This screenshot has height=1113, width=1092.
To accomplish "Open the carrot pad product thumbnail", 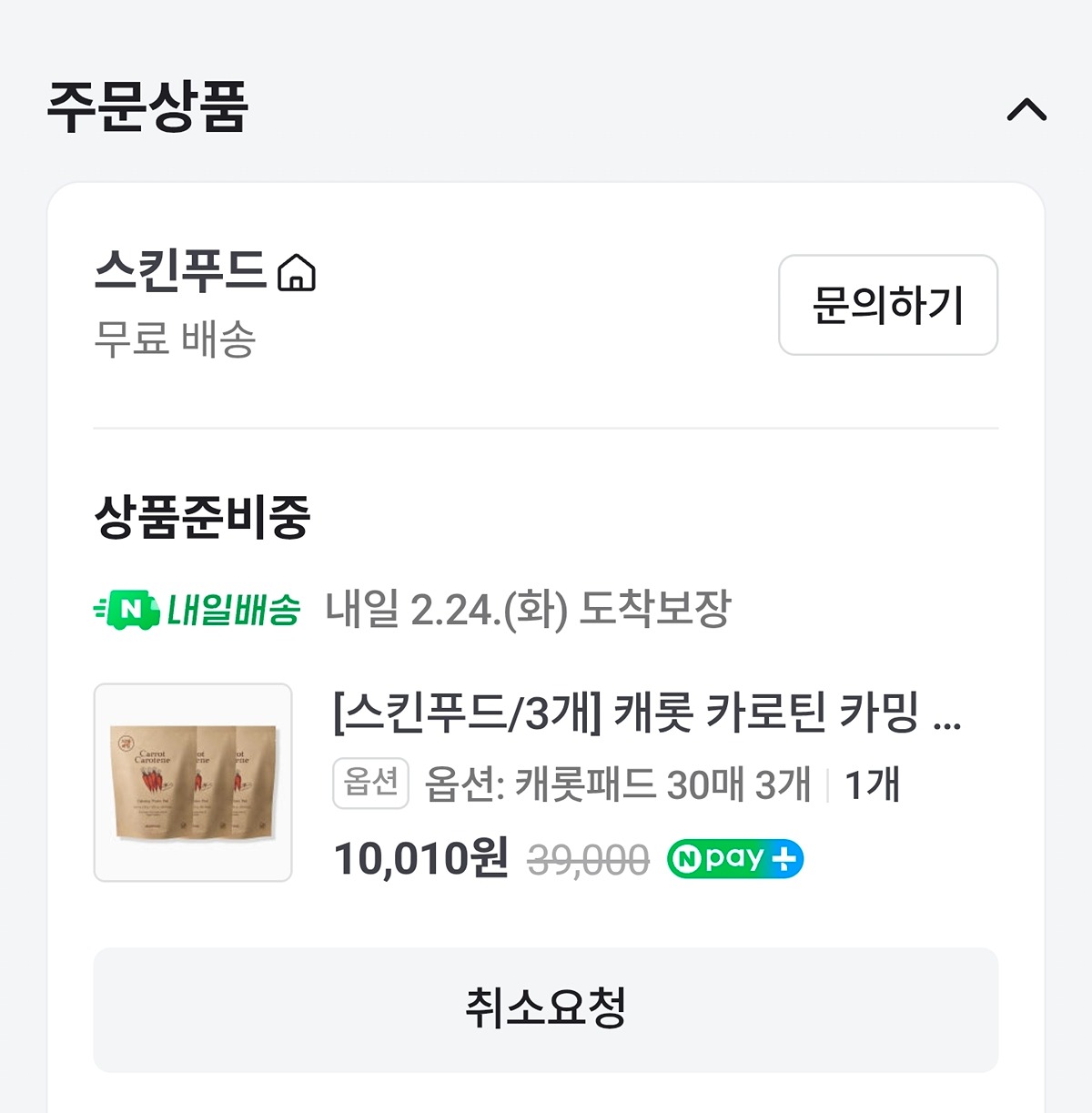I will click(x=193, y=783).
